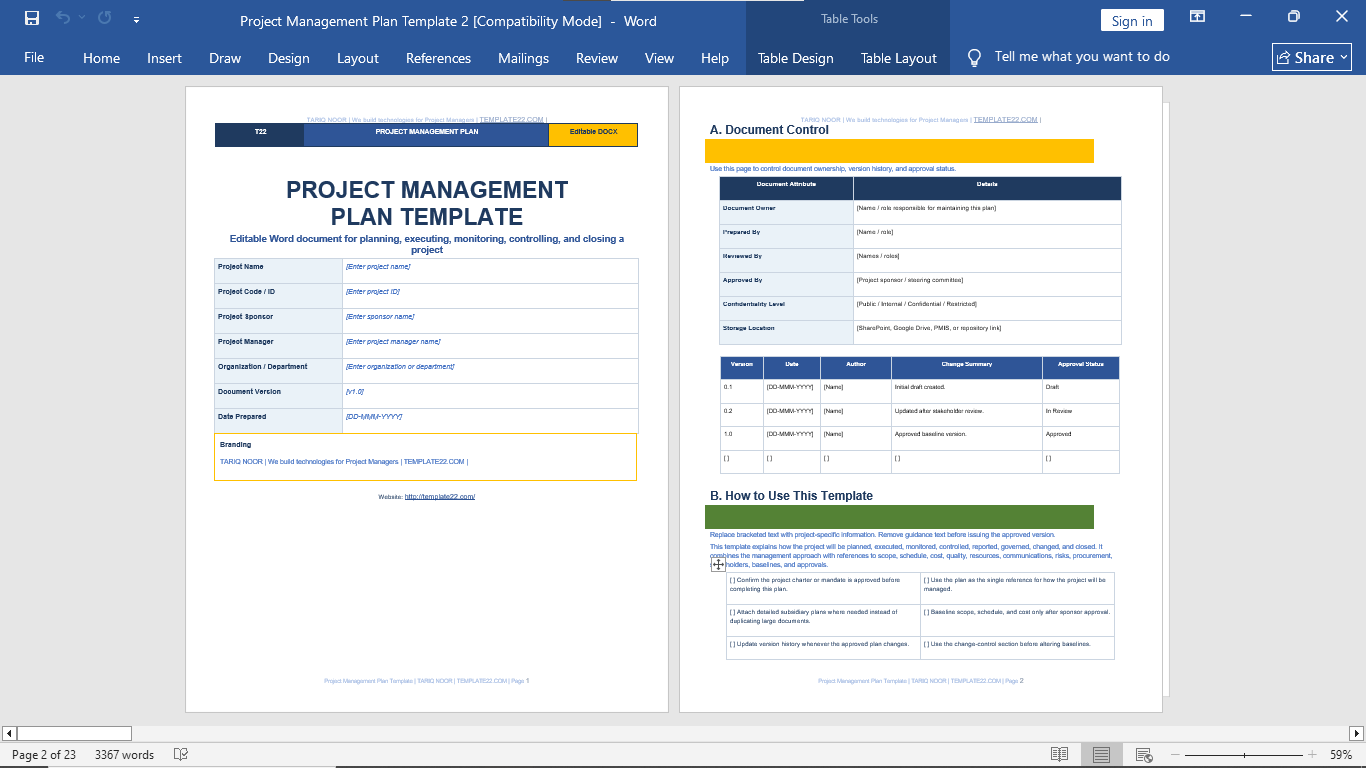Image resolution: width=1366 pixels, height=768 pixels.
Task: Click the 'Date Prepared' label cell
Action: pyautogui.click(x=279, y=420)
